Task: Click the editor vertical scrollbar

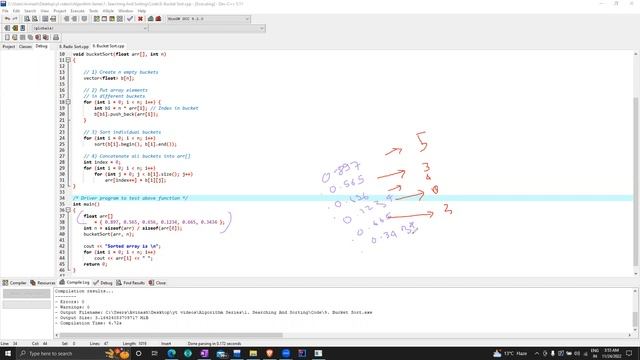Action: (x=636, y=163)
